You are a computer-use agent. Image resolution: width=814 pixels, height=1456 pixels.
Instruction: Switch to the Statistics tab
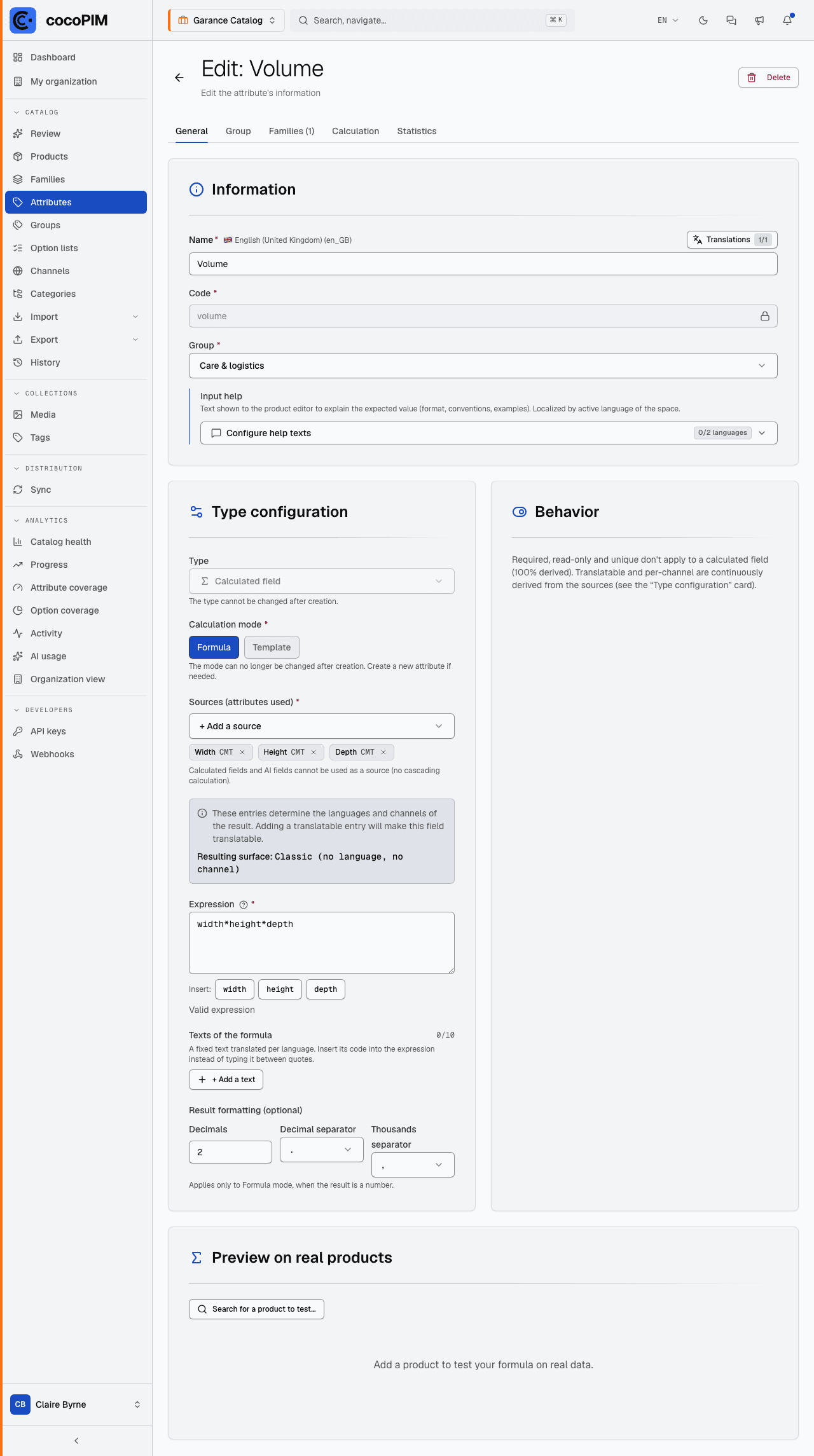417,131
